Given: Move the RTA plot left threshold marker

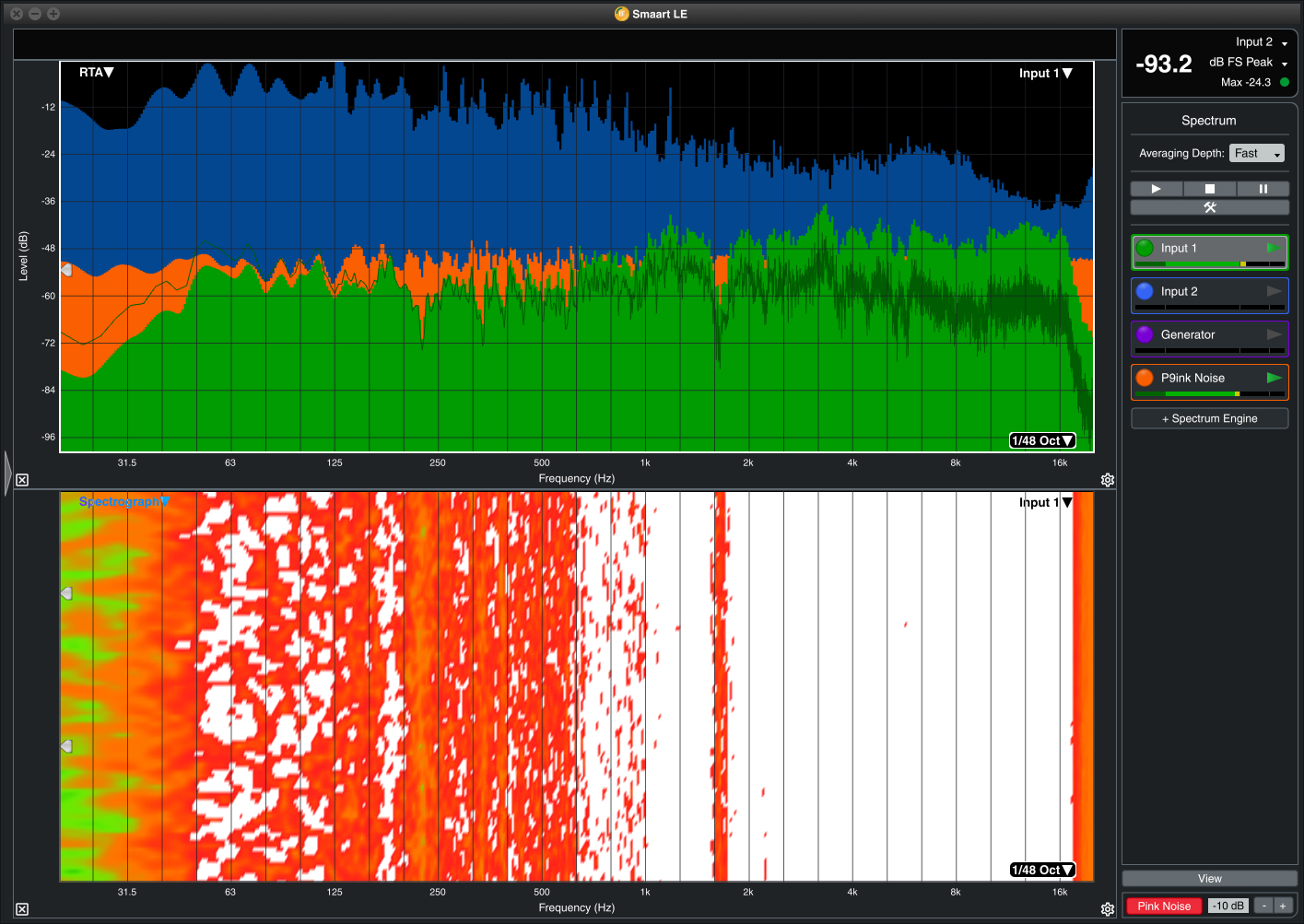Looking at the screenshot, I should click(66, 270).
